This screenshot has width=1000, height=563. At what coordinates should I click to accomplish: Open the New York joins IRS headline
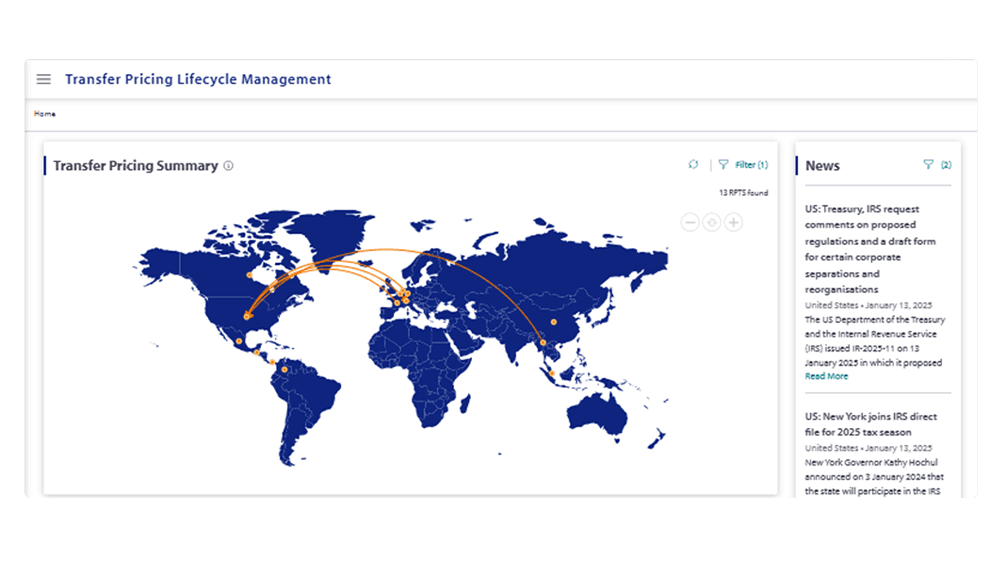[x=871, y=424]
